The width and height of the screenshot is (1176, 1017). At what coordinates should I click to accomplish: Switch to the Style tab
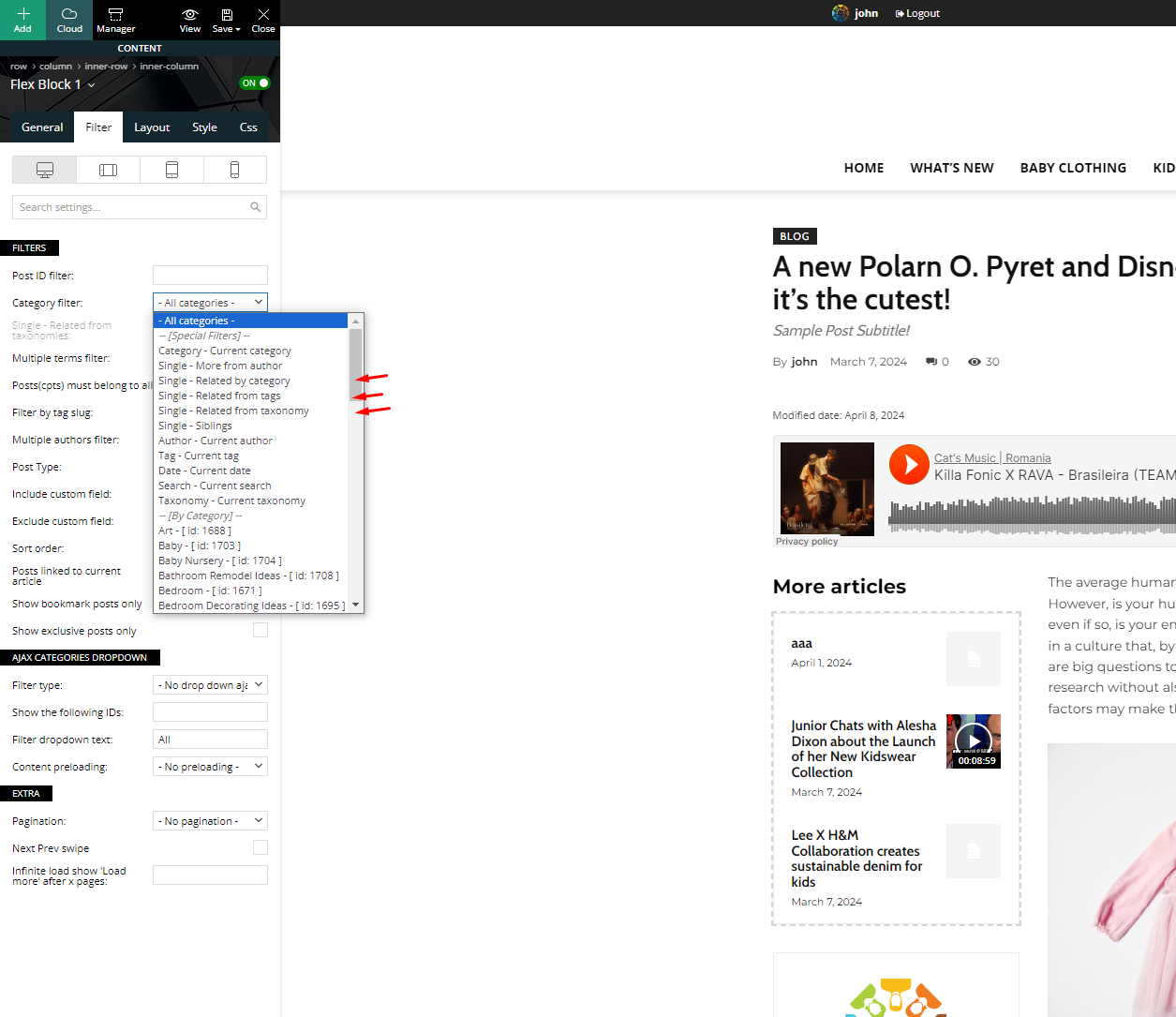204,127
